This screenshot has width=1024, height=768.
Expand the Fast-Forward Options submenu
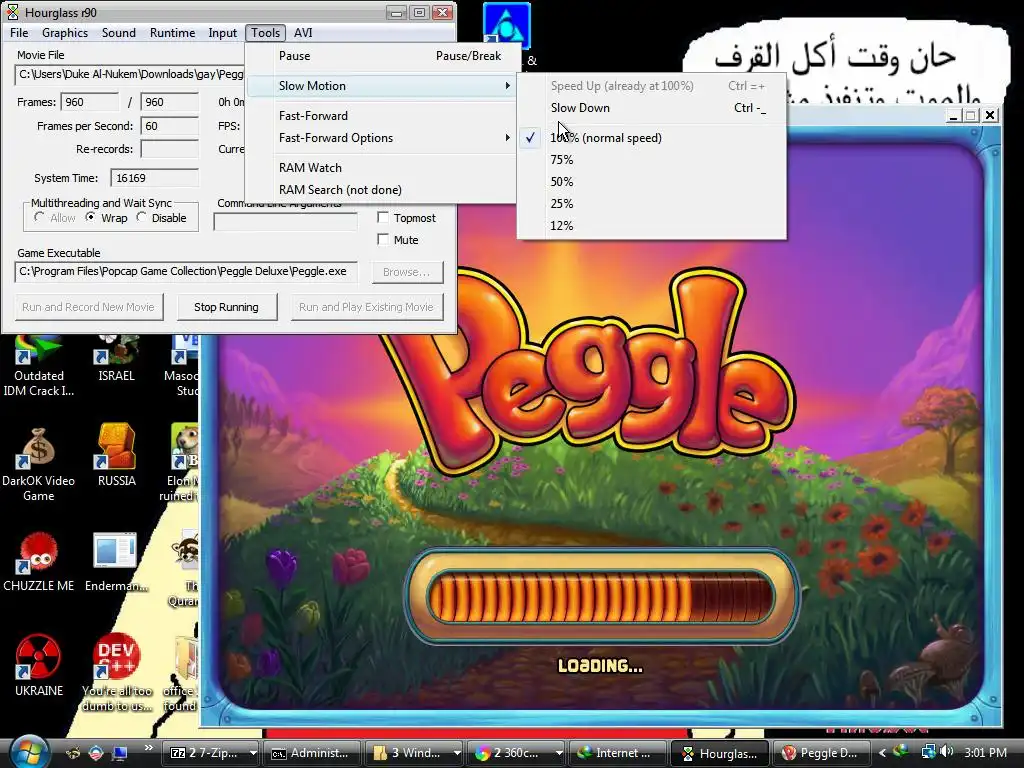click(383, 138)
